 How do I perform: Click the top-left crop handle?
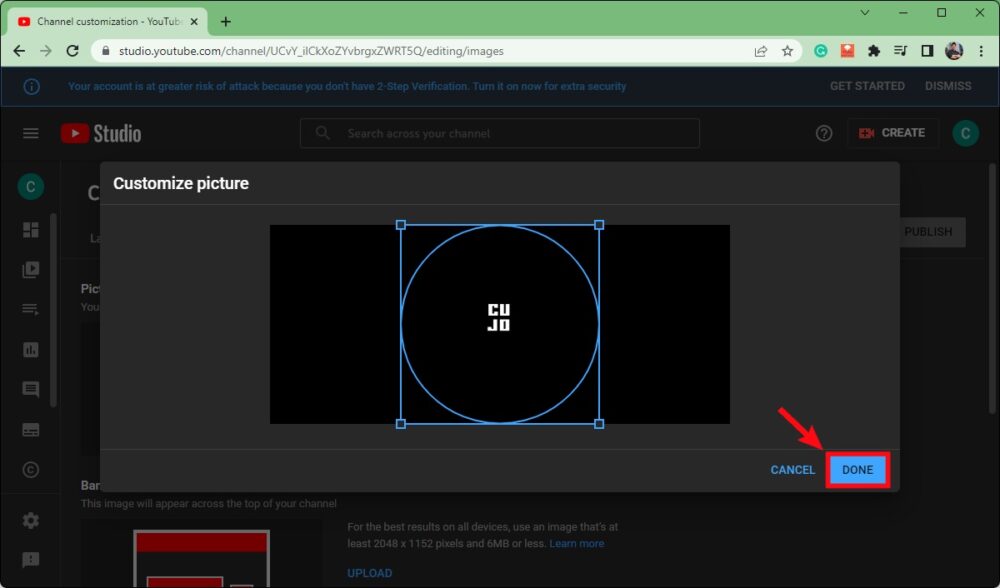pos(401,225)
